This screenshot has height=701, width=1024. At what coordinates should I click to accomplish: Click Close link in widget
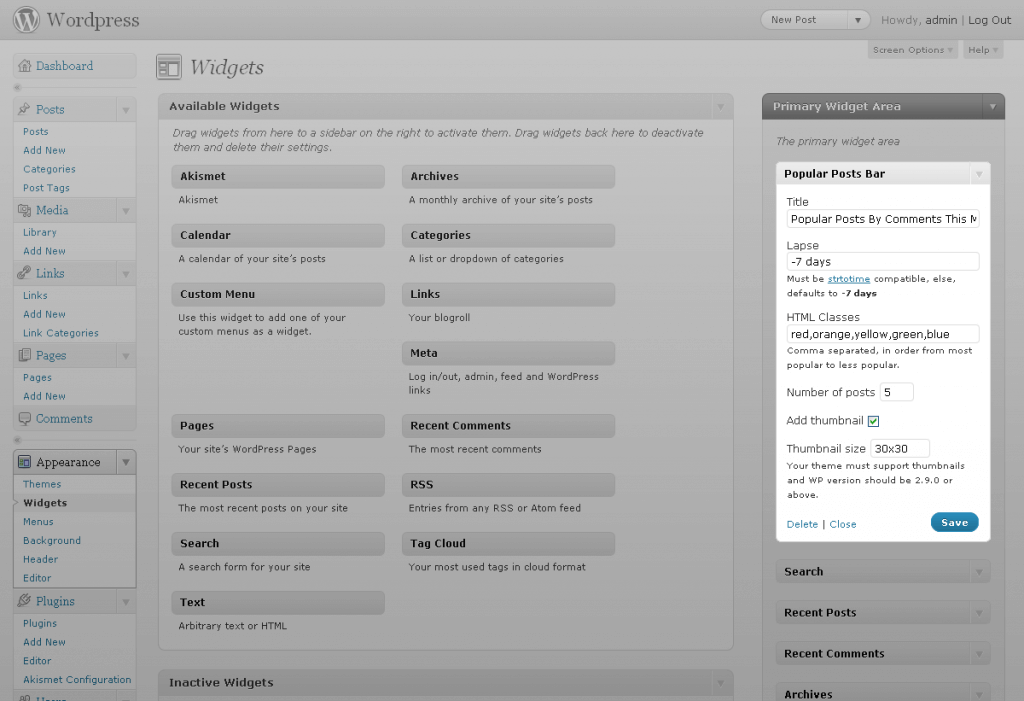pos(842,525)
